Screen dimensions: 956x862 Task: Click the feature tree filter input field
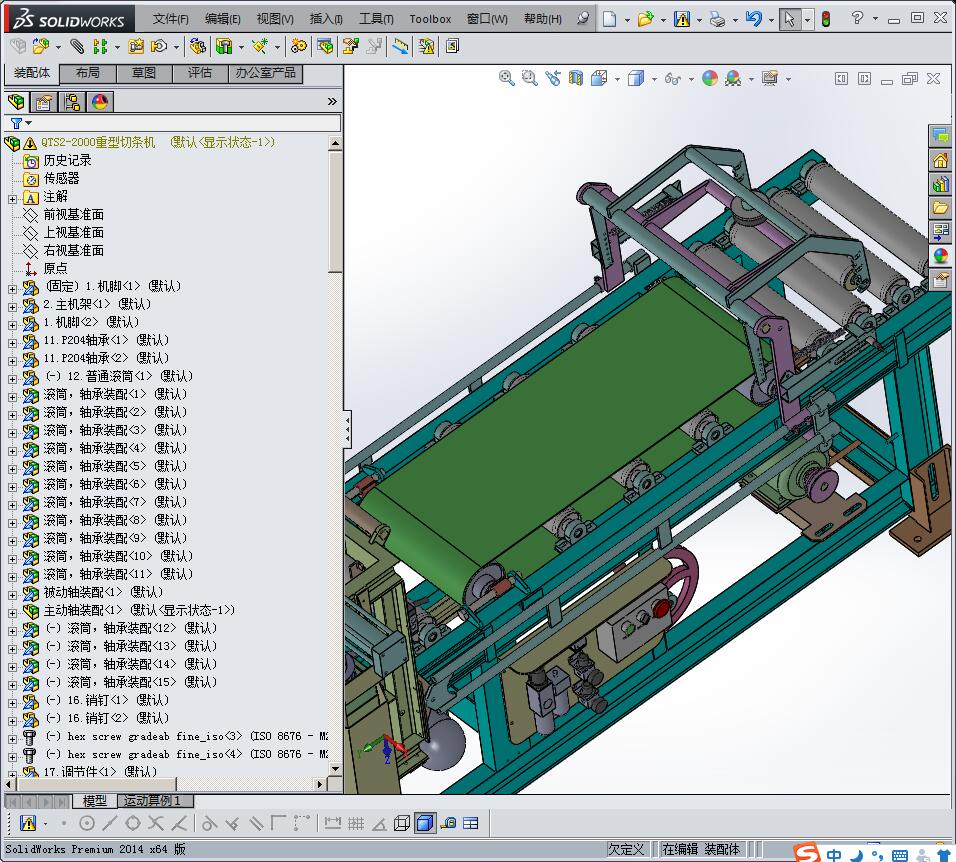[x=180, y=123]
